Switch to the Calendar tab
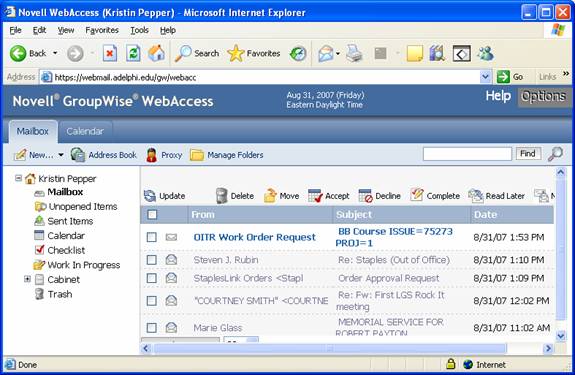575x375 pixels. (x=85, y=131)
